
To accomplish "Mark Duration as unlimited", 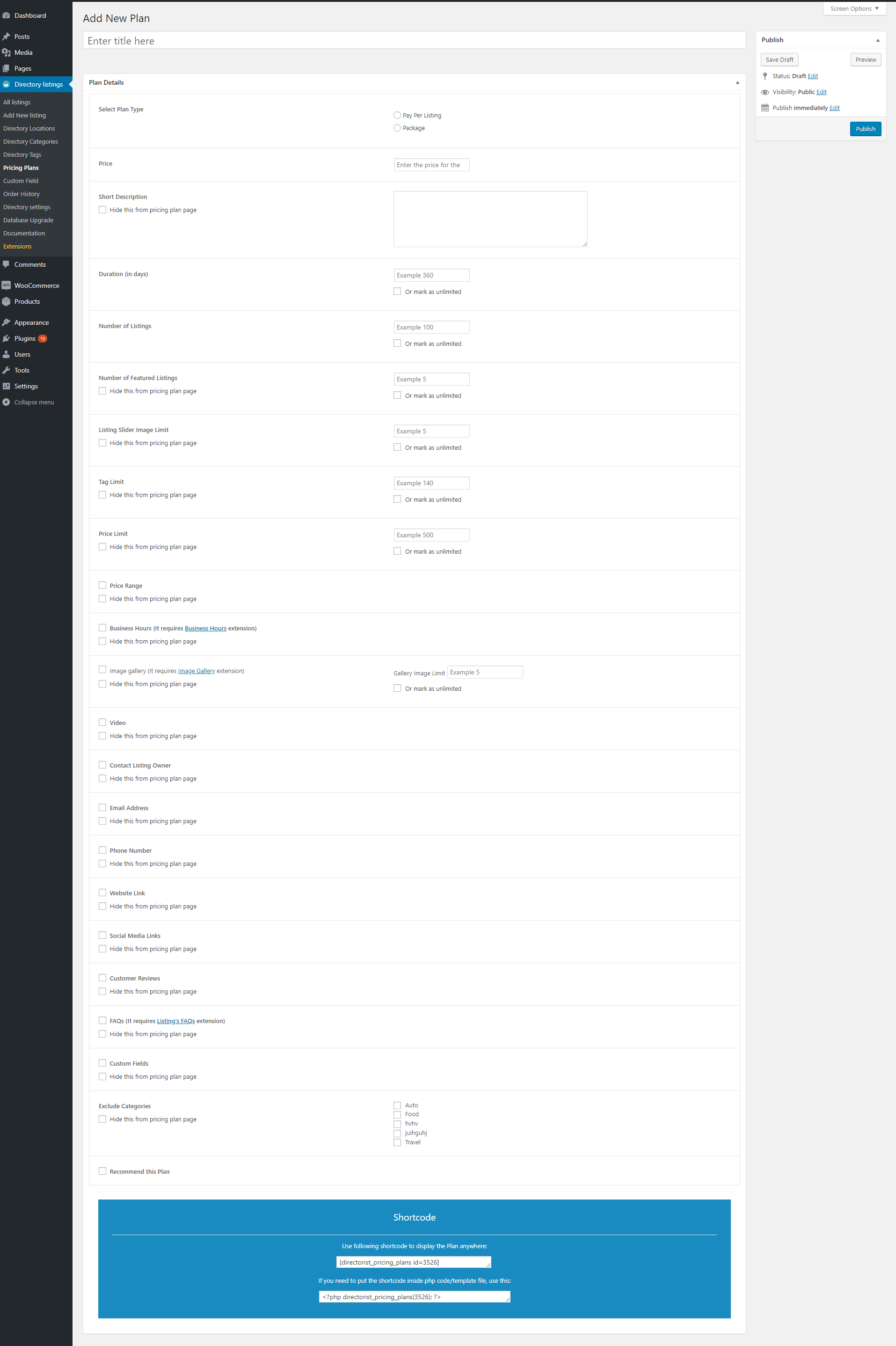I will (397, 292).
